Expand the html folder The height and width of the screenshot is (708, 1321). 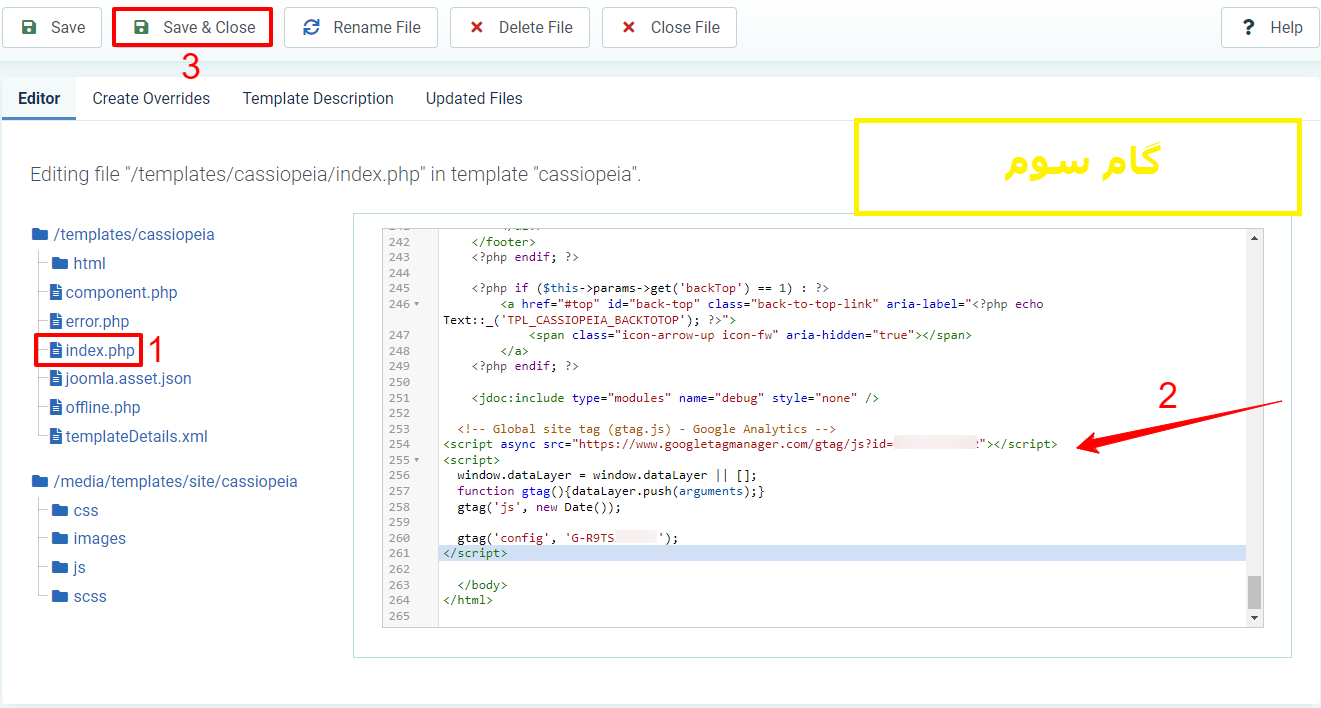click(88, 264)
